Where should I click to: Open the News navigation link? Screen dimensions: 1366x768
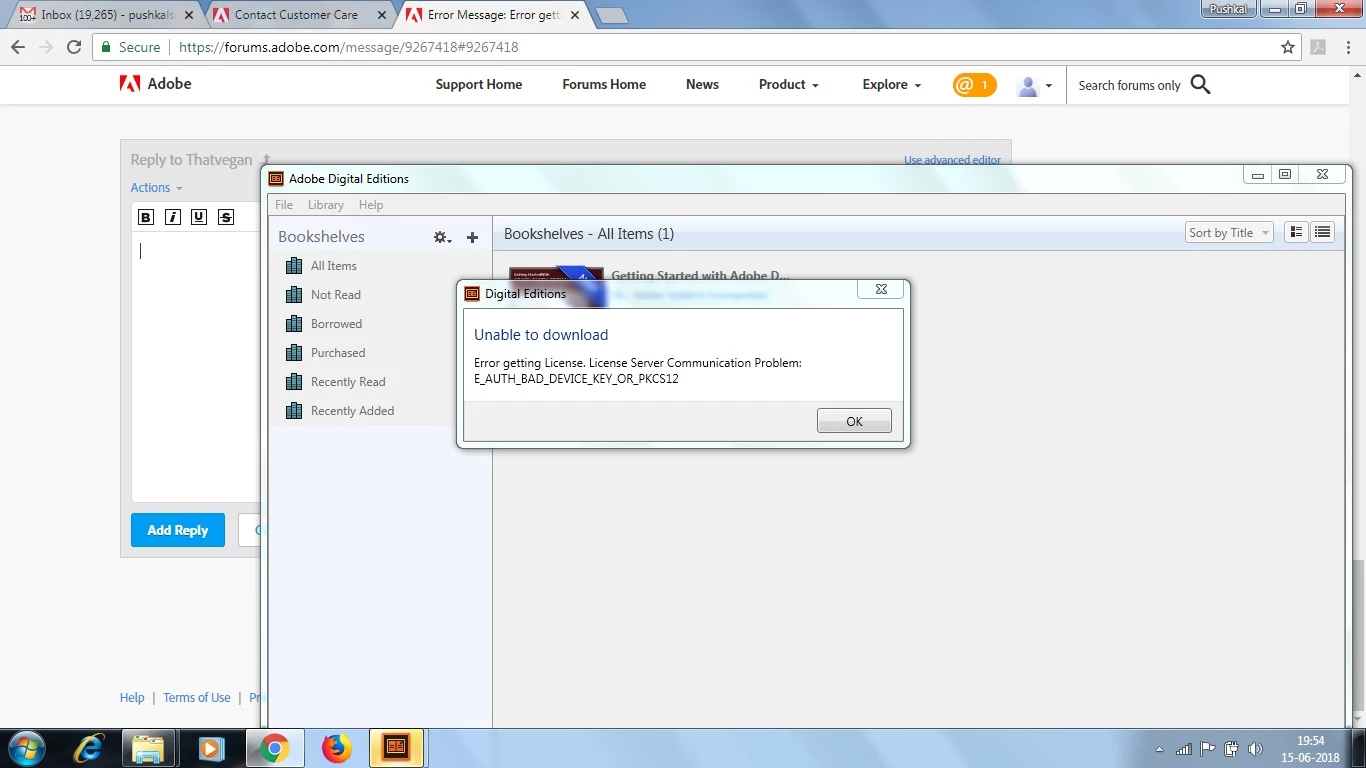click(702, 85)
